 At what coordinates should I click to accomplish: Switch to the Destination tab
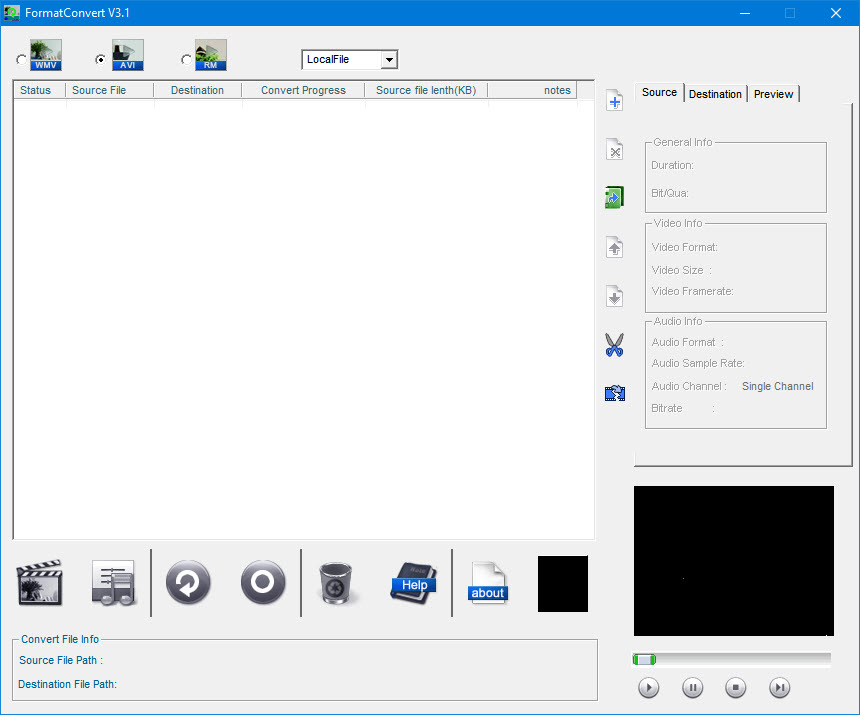pos(715,94)
